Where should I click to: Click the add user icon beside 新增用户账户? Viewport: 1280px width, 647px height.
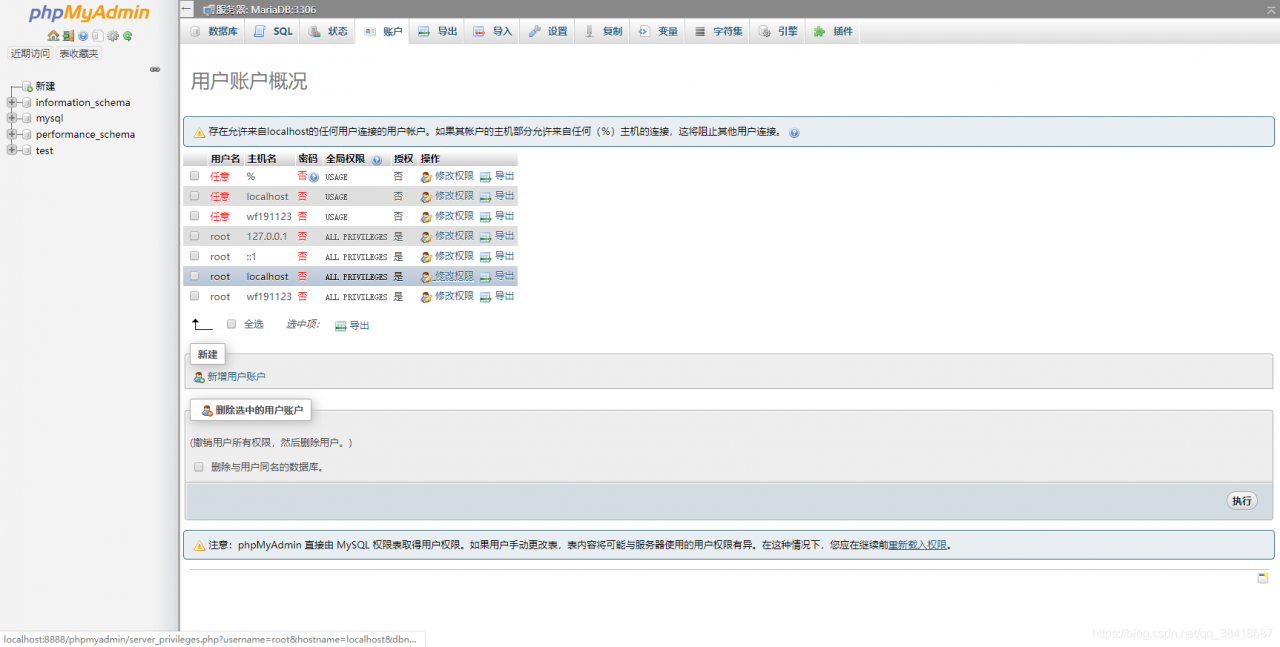pyautogui.click(x=199, y=377)
